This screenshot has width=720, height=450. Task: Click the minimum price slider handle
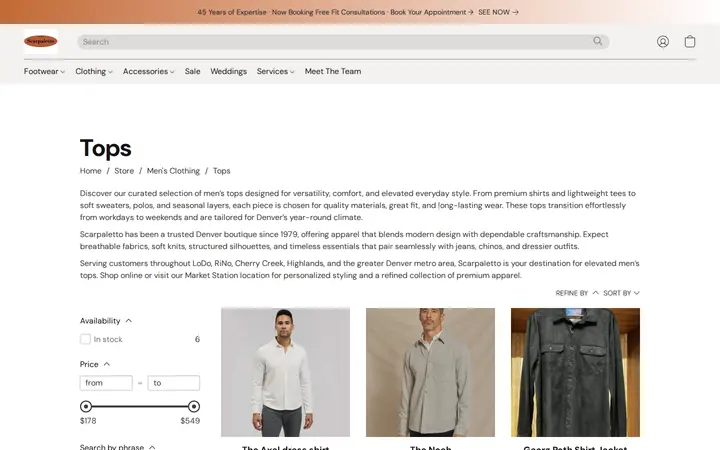tap(86, 406)
